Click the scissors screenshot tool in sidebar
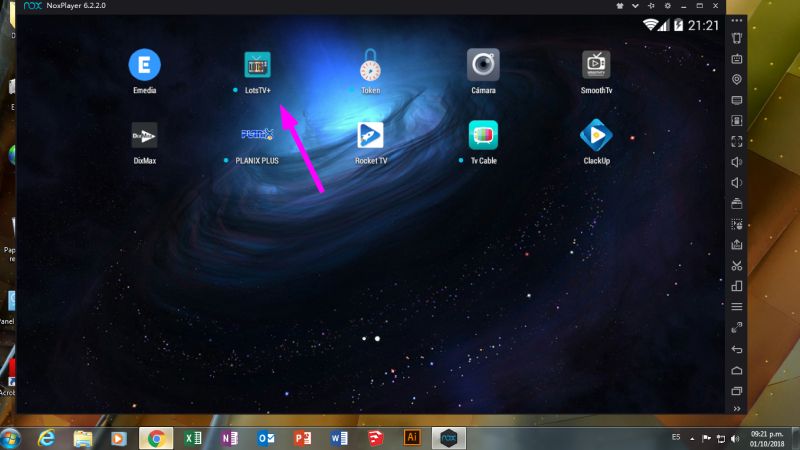This screenshot has width=800, height=450. pyautogui.click(x=737, y=265)
